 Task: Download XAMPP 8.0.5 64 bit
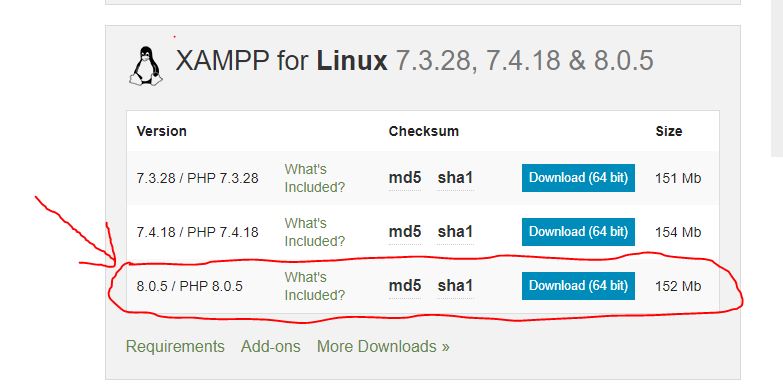pos(578,286)
